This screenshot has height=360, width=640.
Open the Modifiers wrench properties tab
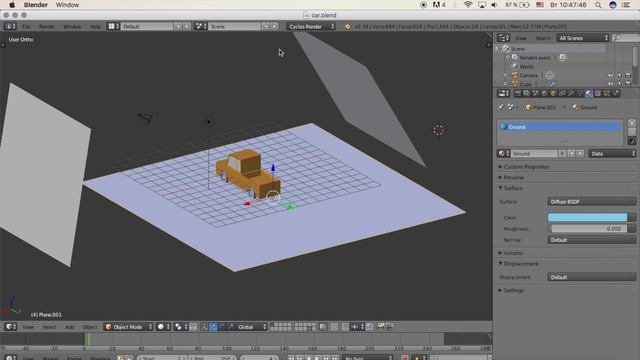pyautogui.click(x=571, y=93)
